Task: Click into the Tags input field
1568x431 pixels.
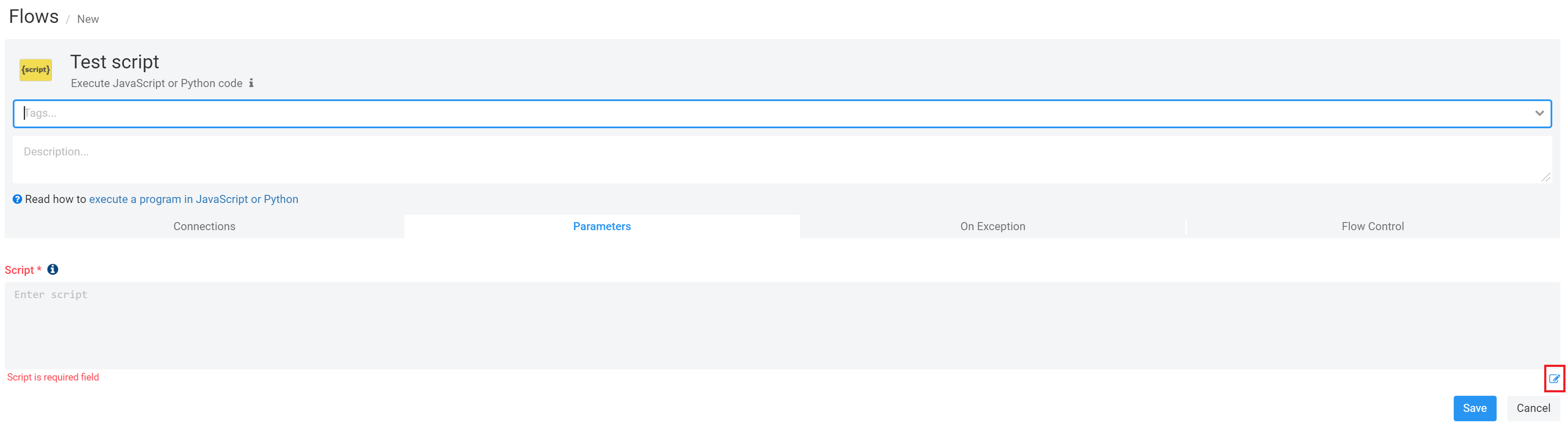Action: coord(773,113)
